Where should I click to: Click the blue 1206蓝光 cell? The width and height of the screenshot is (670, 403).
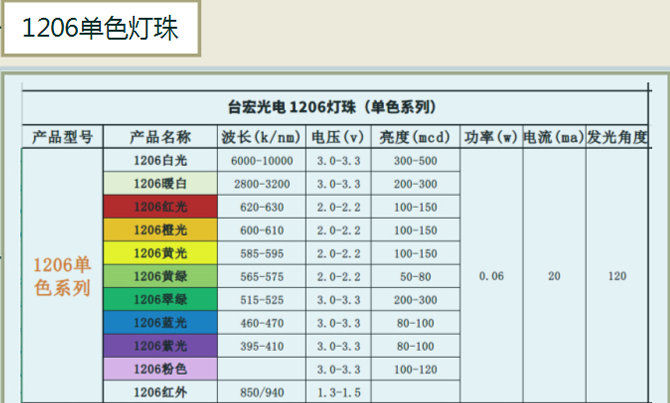click(160, 322)
